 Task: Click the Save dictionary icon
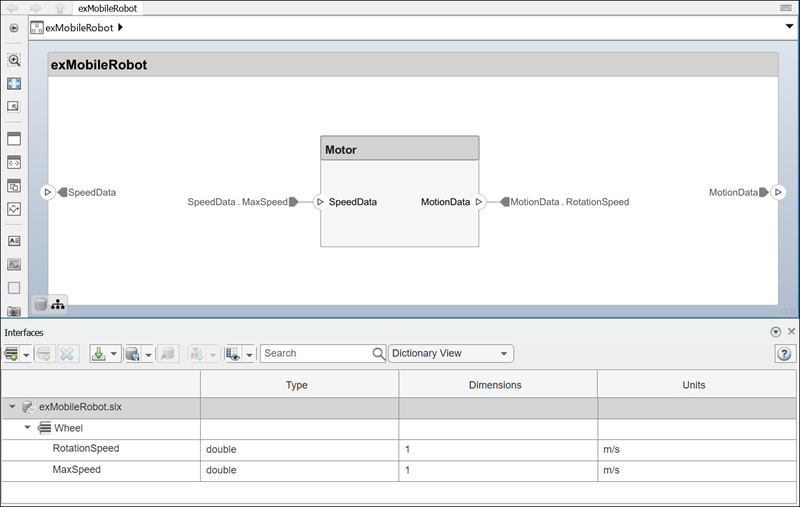click(132, 353)
